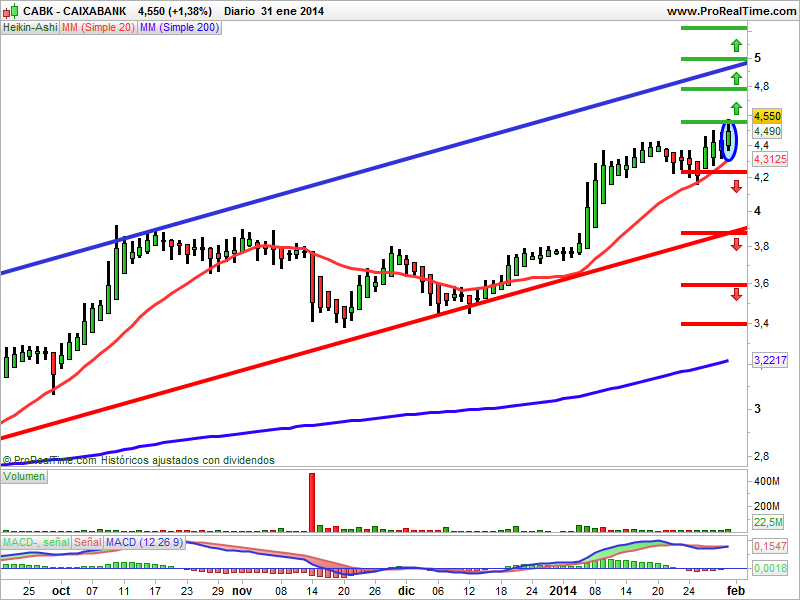Click the 22,5M volume value tag
Screen dimensions: 800x600
pos(768,522)
